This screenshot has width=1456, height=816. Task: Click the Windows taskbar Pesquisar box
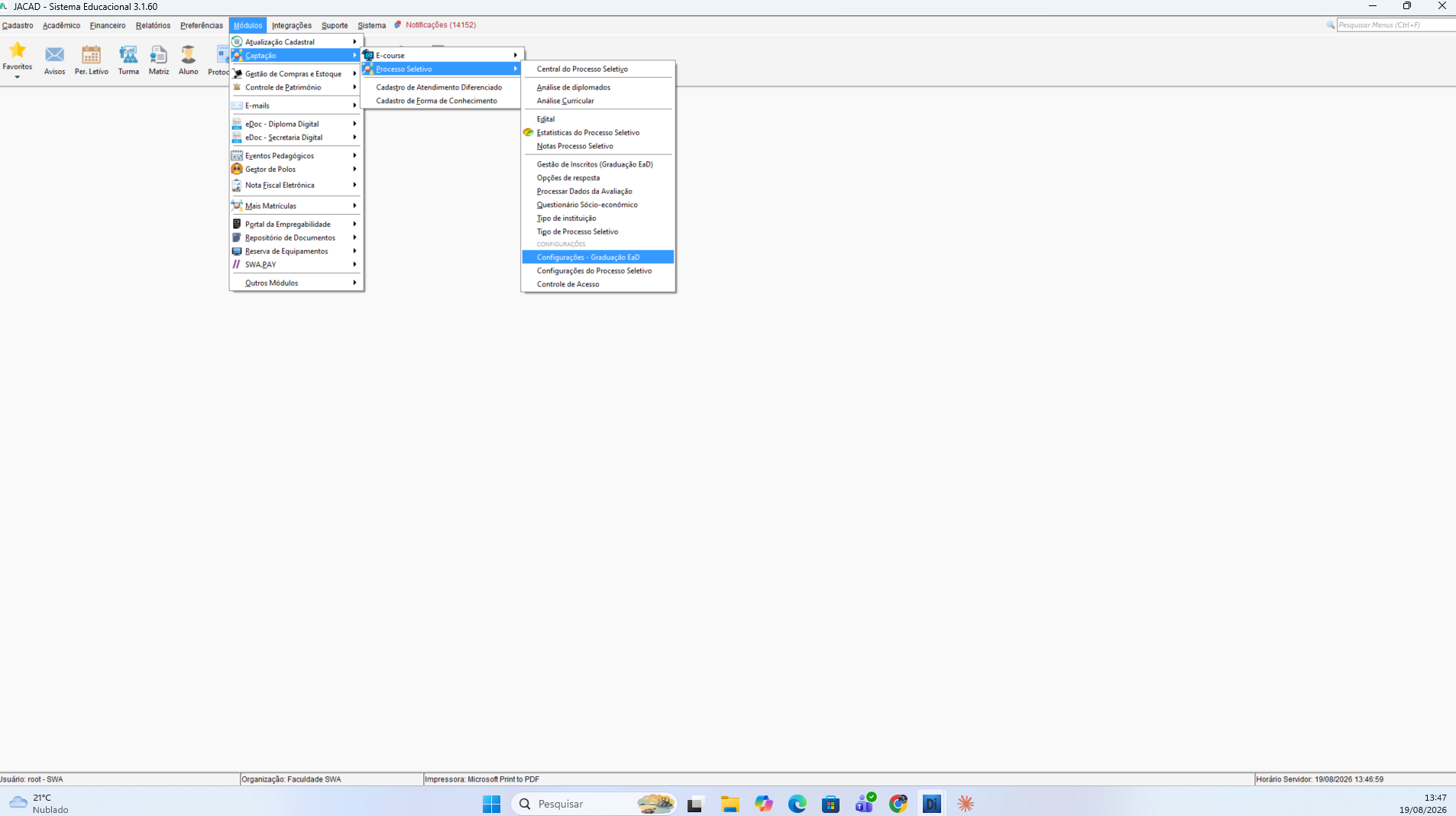[x=594, y=804]
